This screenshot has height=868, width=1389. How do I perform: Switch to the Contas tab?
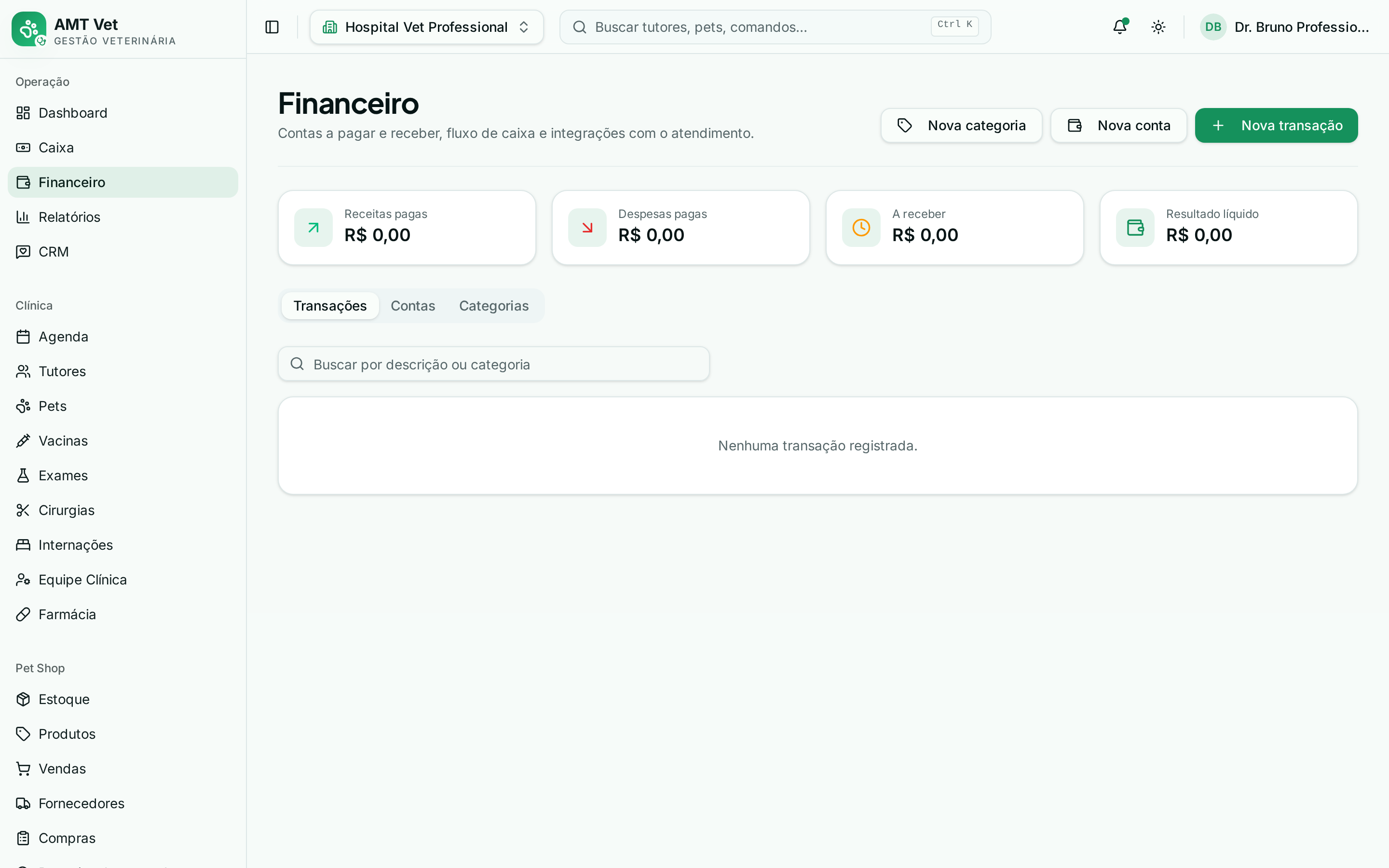(x=413, y=306)
